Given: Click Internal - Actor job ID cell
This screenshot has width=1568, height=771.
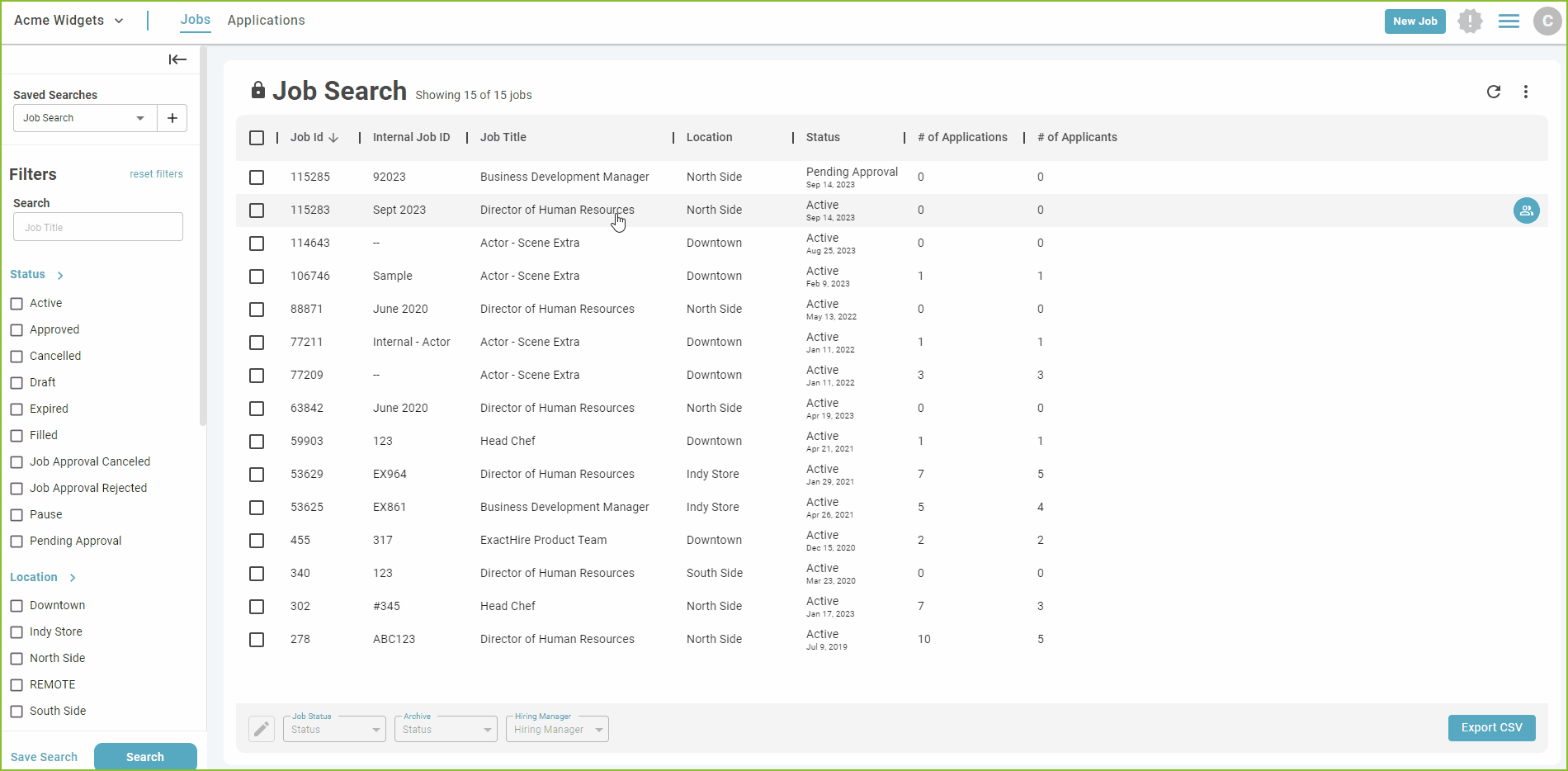Looking at the screenshot, I should [412, 343].
